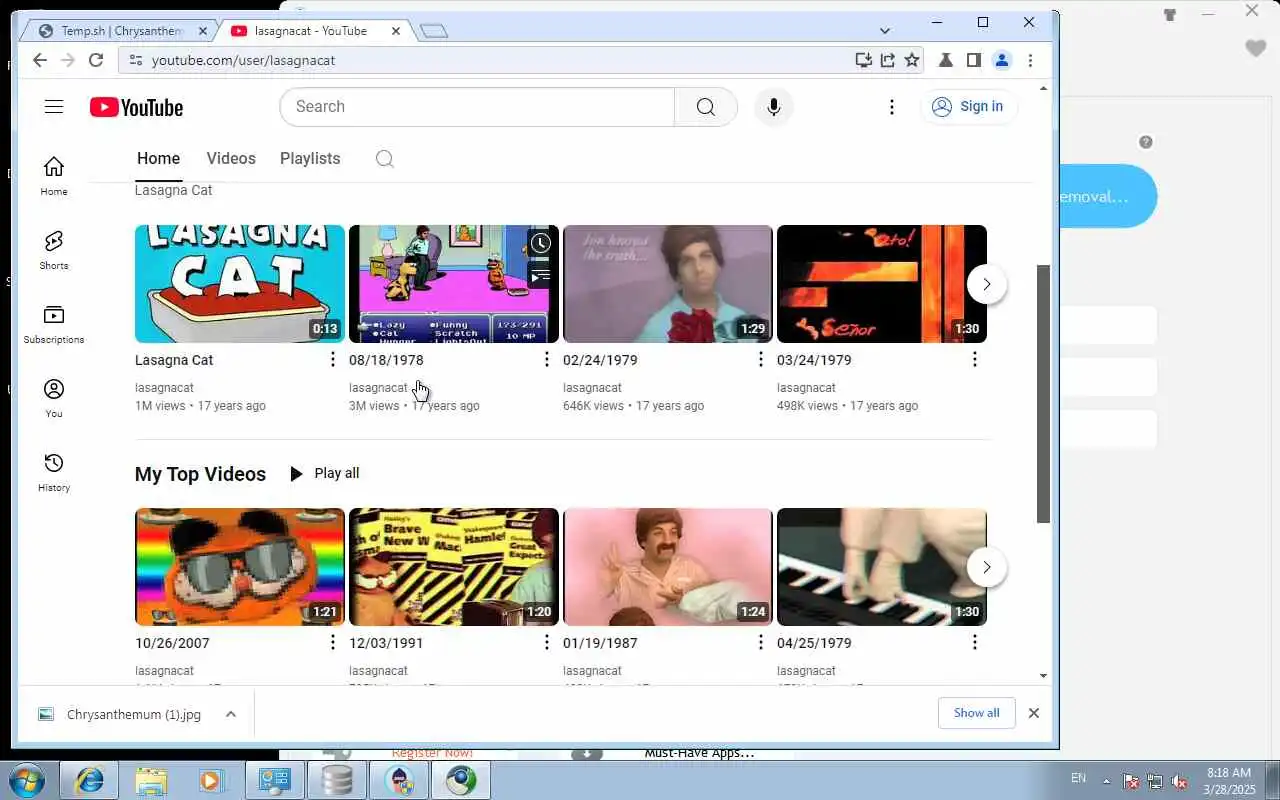Open Chrome extension icon in toolbar
Viewport: 1280px width, 800px height.
(946, 60)
